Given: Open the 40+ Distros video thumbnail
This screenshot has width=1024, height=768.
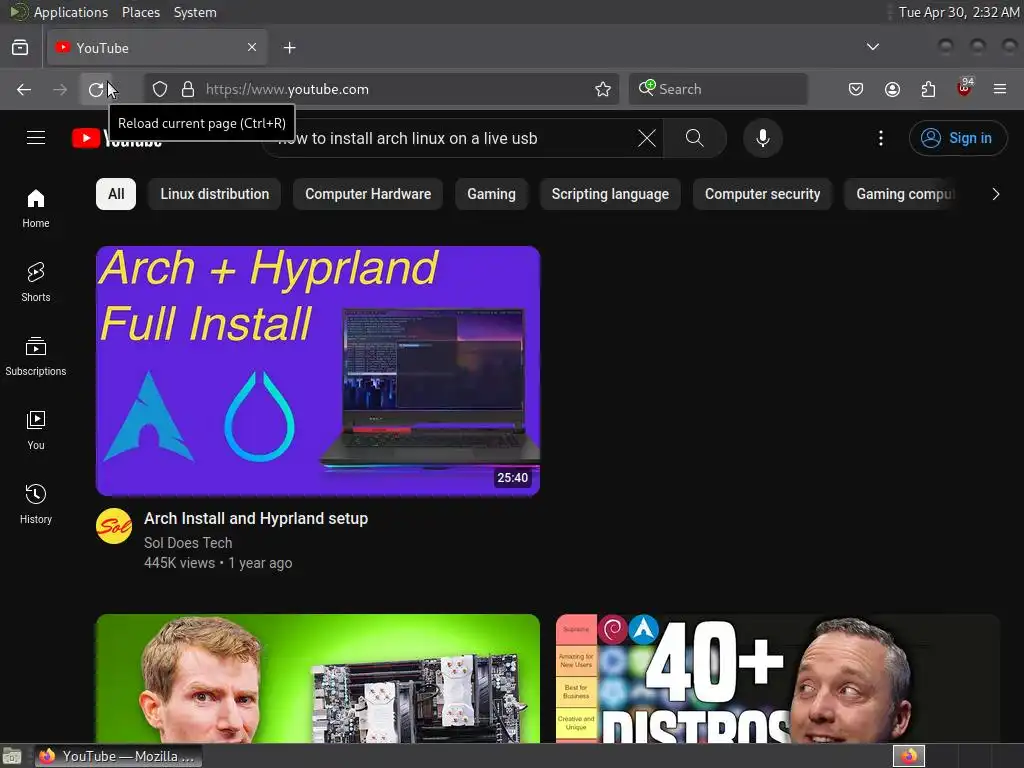Looking at the screenshot, I should [778, 679].
